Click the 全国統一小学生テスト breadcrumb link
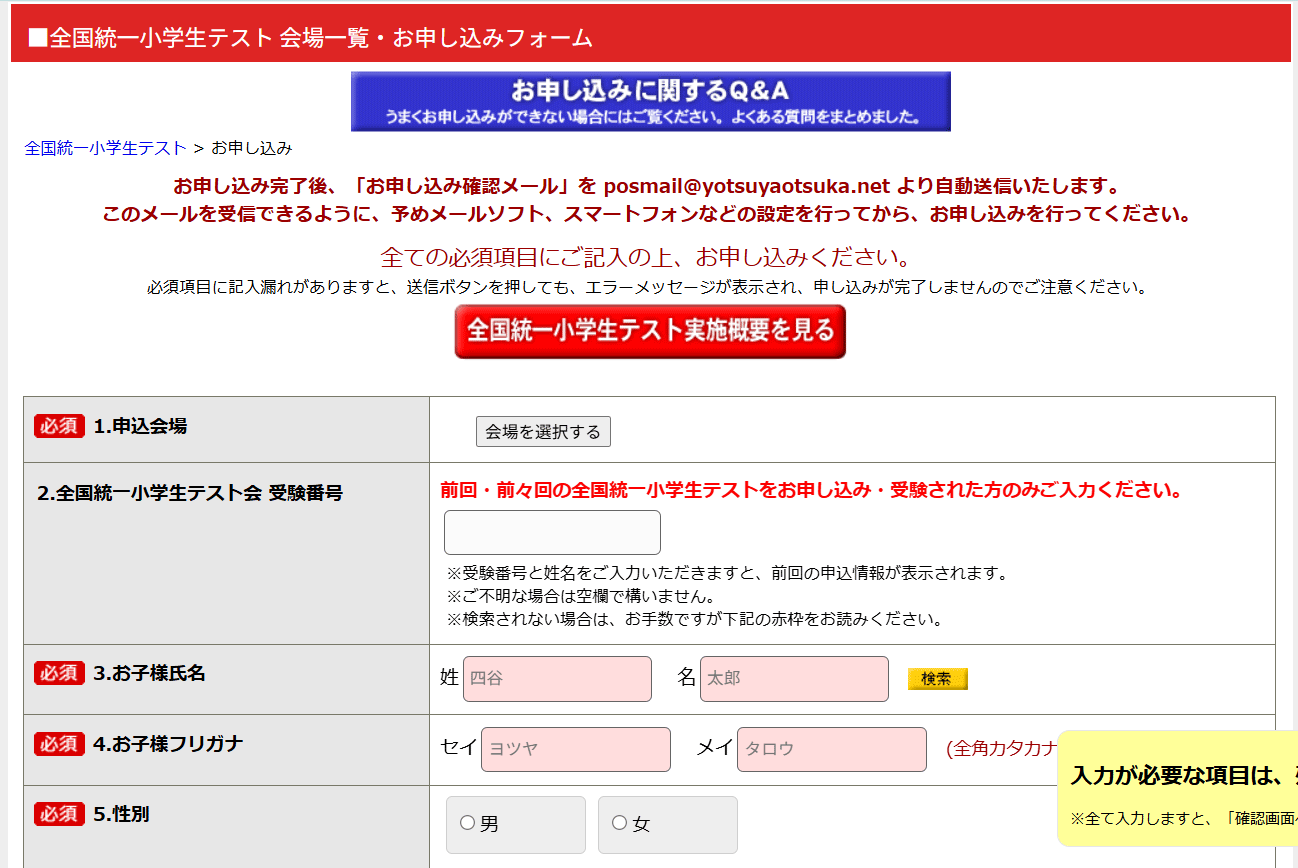 click(x=105, y=148)
